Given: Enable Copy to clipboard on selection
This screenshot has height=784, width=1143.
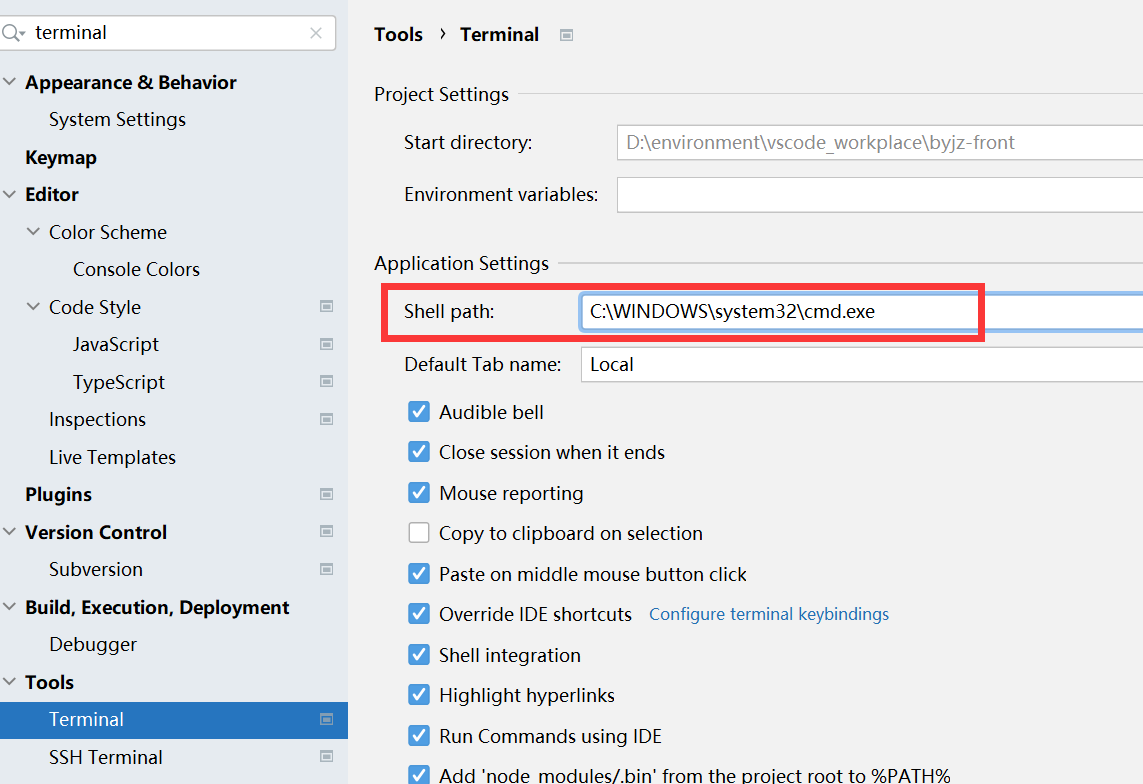Looking at the screenshot, I should click(419, 533).
